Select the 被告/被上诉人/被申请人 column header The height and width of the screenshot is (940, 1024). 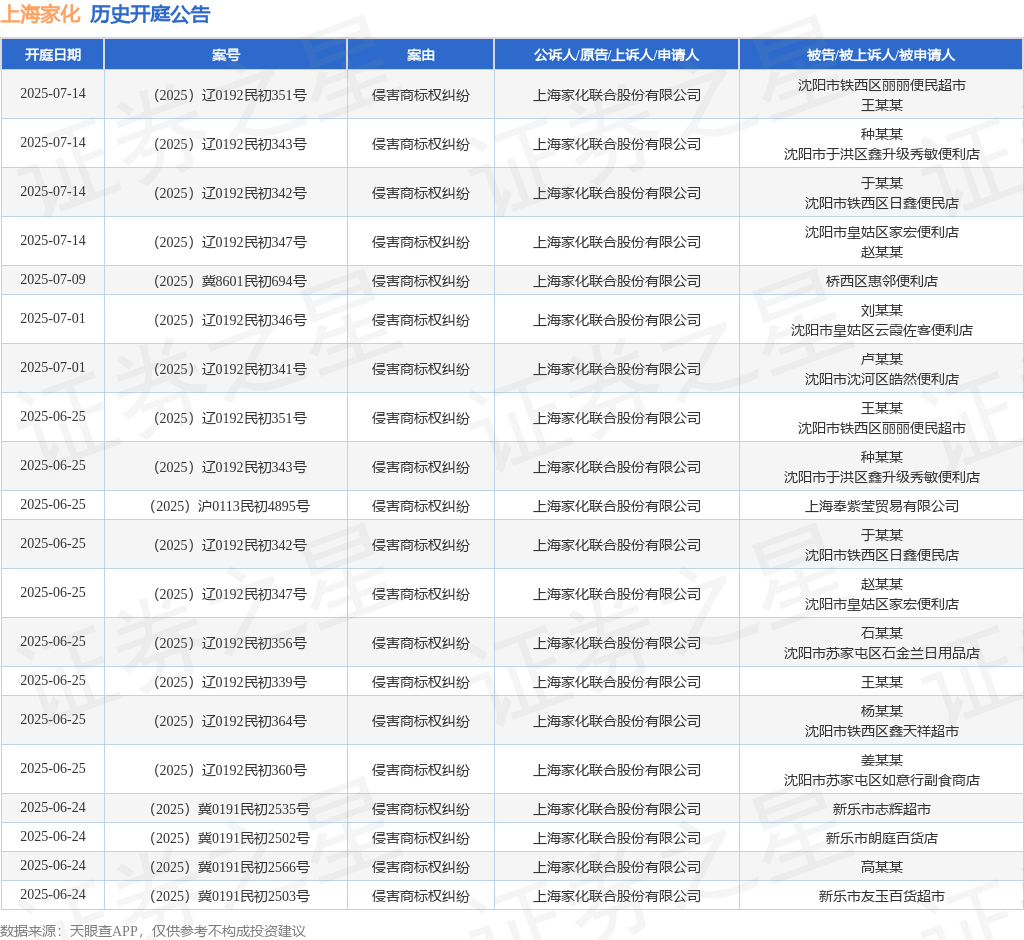pyautogui.click(x=881, y=55)
